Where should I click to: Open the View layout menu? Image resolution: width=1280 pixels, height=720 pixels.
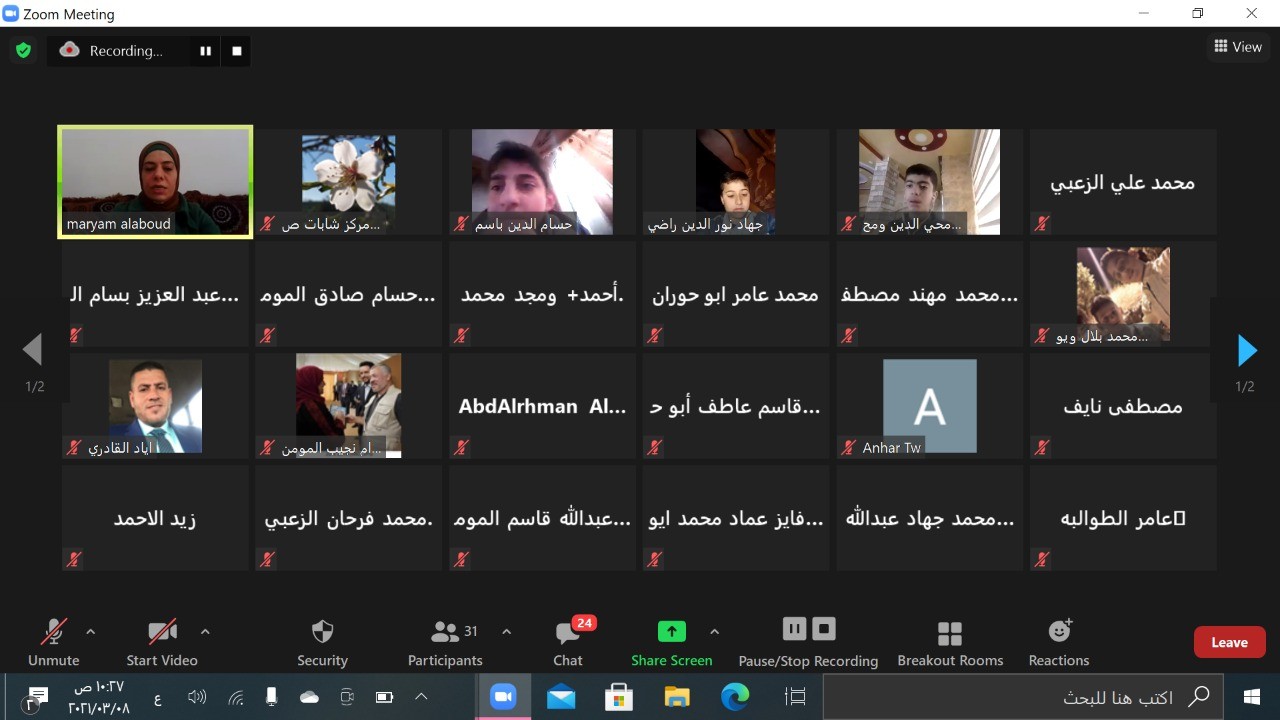click(1238, 47)
